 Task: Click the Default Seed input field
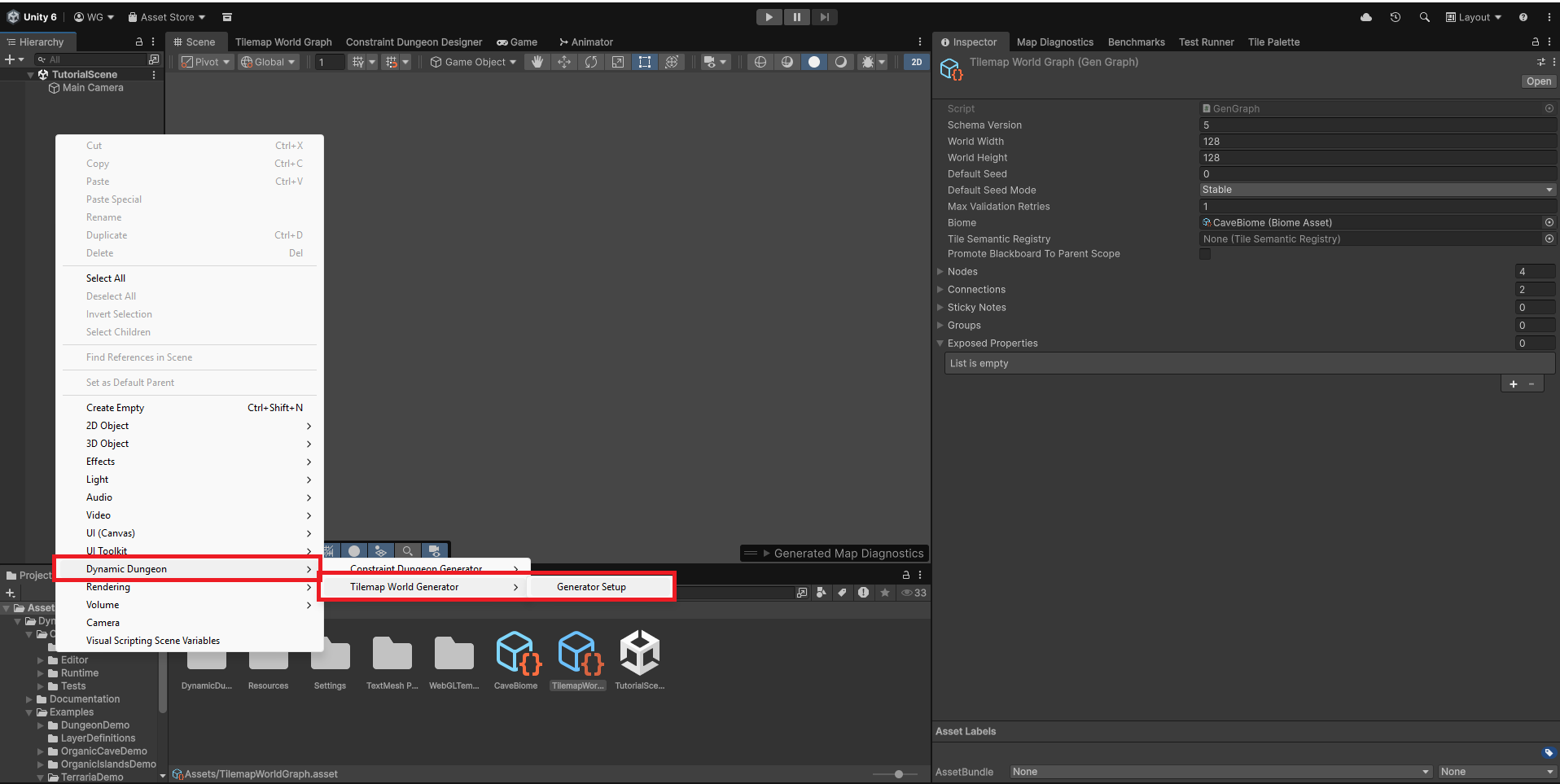[1378, 174]
